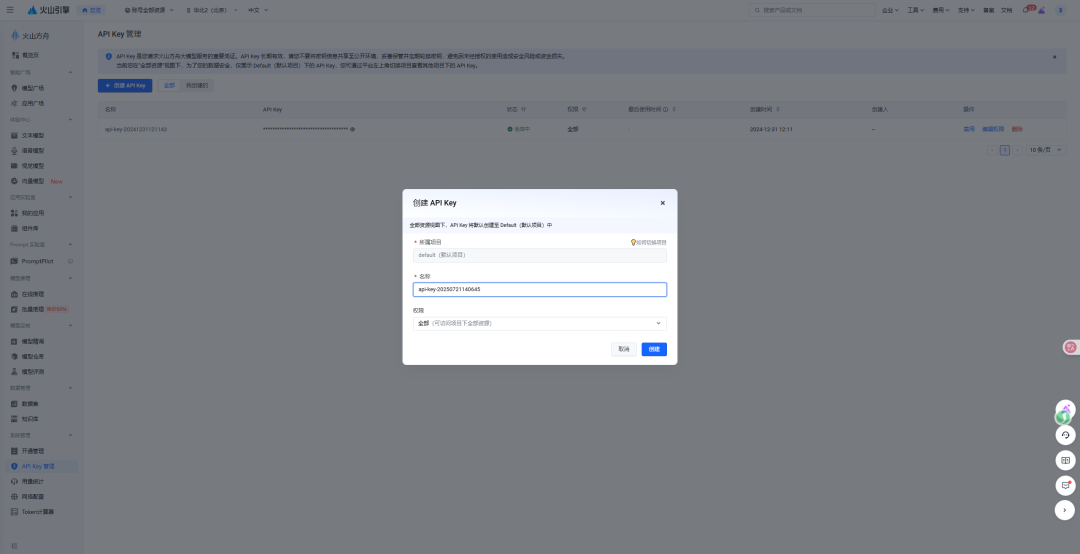
Task: Open the 费用 top menu
Action: (x=940, y=10)
